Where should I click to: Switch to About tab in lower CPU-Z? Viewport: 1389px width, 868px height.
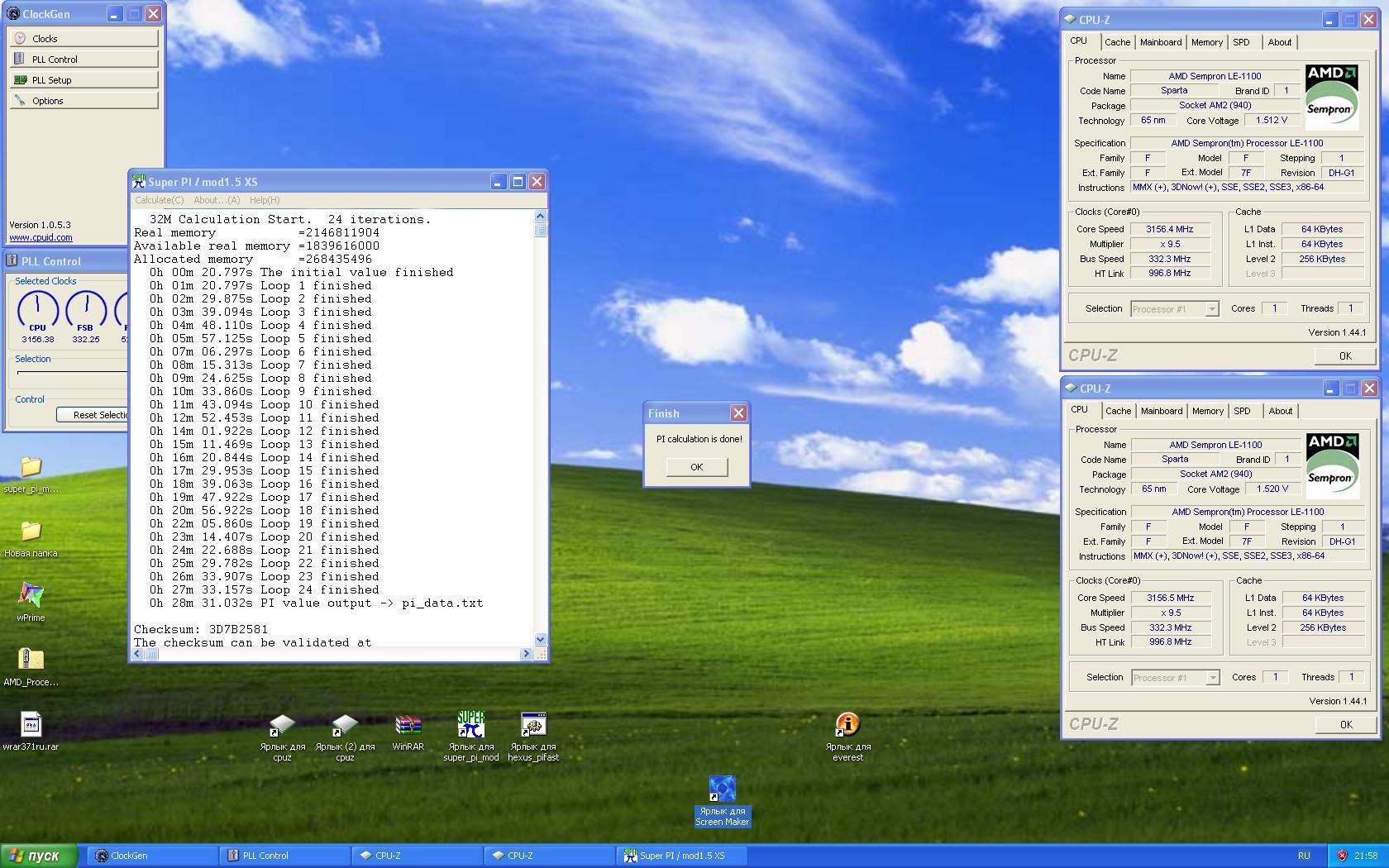[x=1281, y=411]
